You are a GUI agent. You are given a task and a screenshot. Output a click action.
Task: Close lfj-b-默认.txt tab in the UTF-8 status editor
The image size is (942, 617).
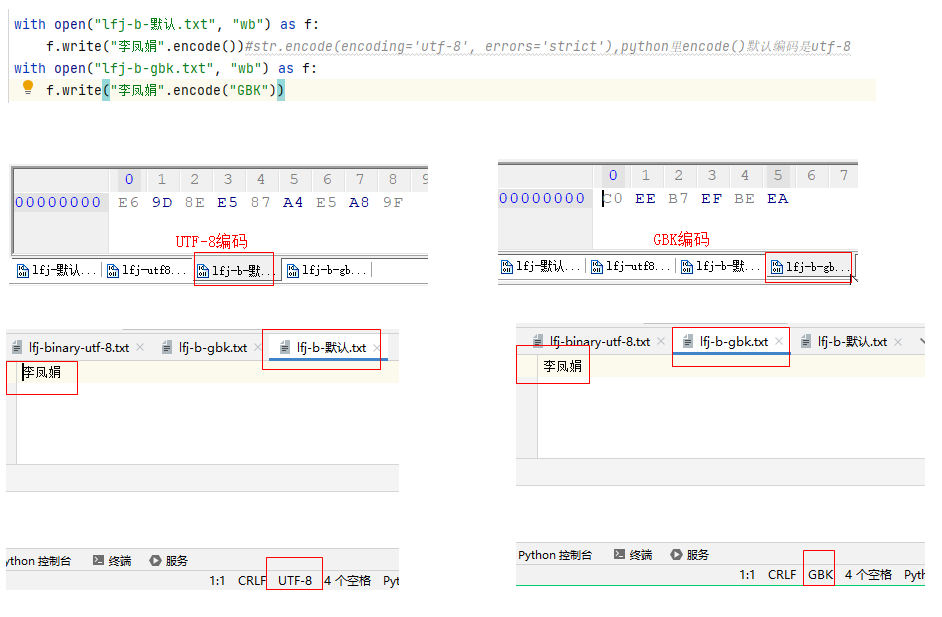click(x=376, y=348)
